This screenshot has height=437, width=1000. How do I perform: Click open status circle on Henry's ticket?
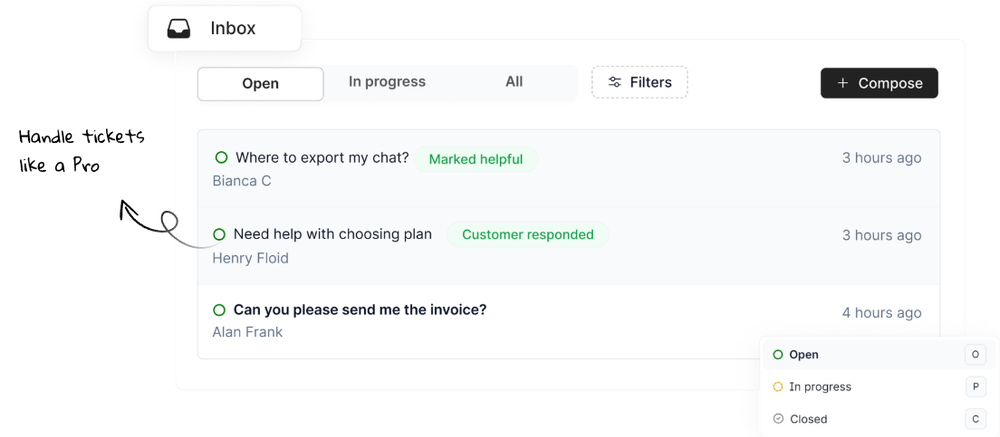219,235
